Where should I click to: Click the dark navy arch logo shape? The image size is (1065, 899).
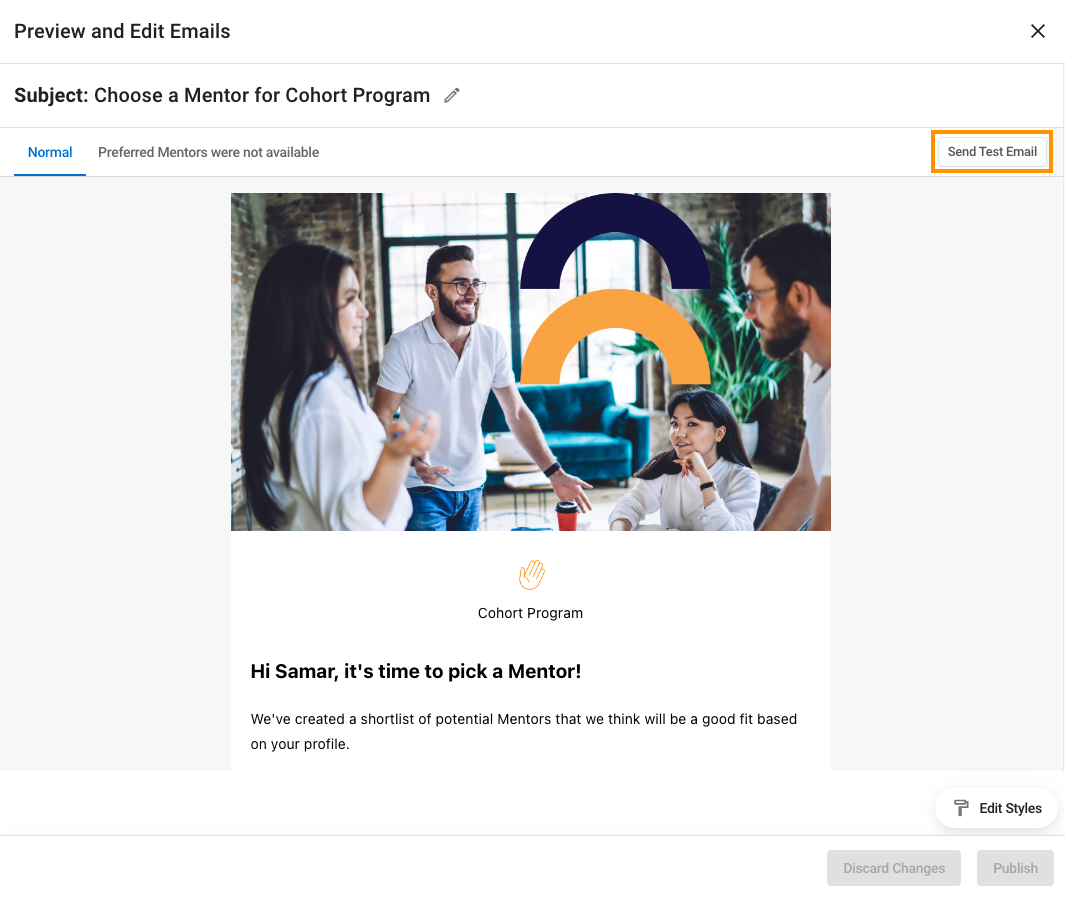(x=615, y=241)
